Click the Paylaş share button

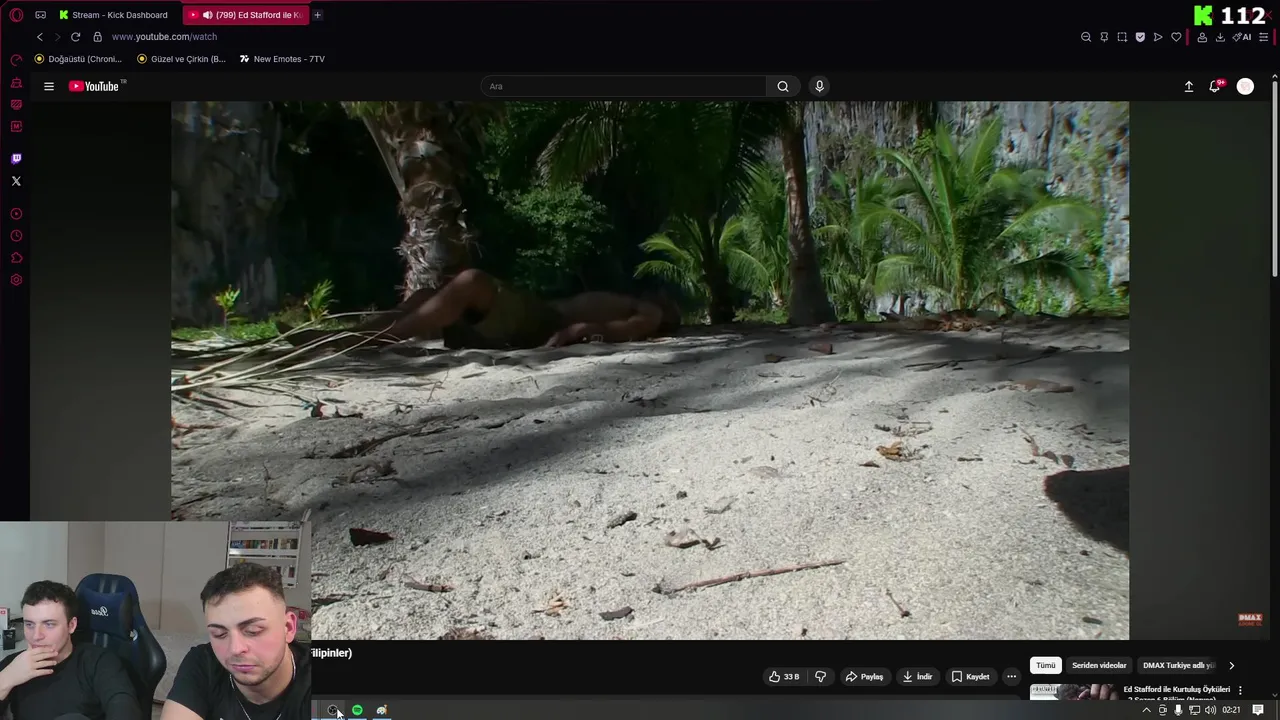(864, 677)
